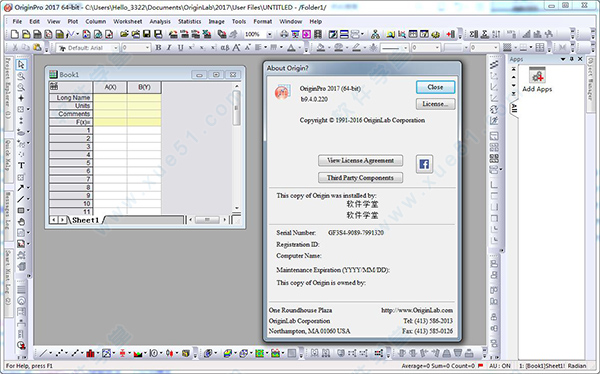Click the Long Name row header
Screen dimensions: 600x374
tap(71, 98)
